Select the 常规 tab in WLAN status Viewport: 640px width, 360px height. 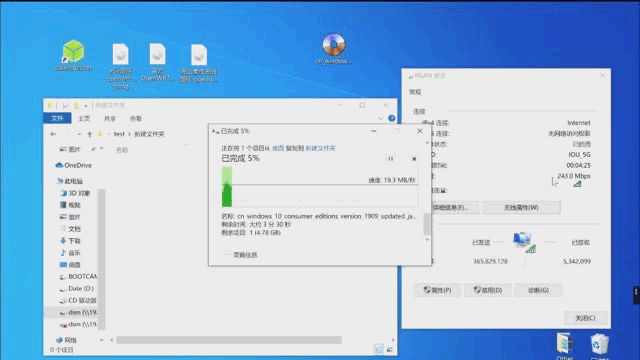pos(415,92)
